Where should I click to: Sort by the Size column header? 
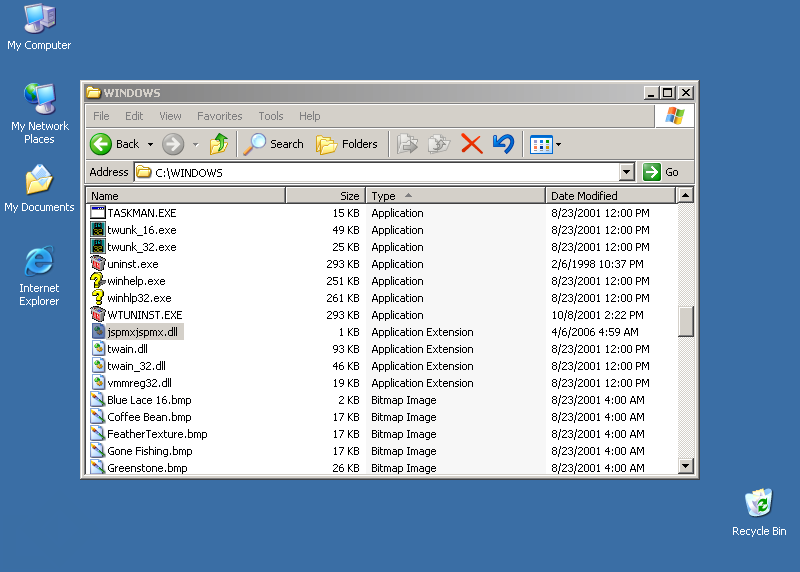(x=326, y=196)
